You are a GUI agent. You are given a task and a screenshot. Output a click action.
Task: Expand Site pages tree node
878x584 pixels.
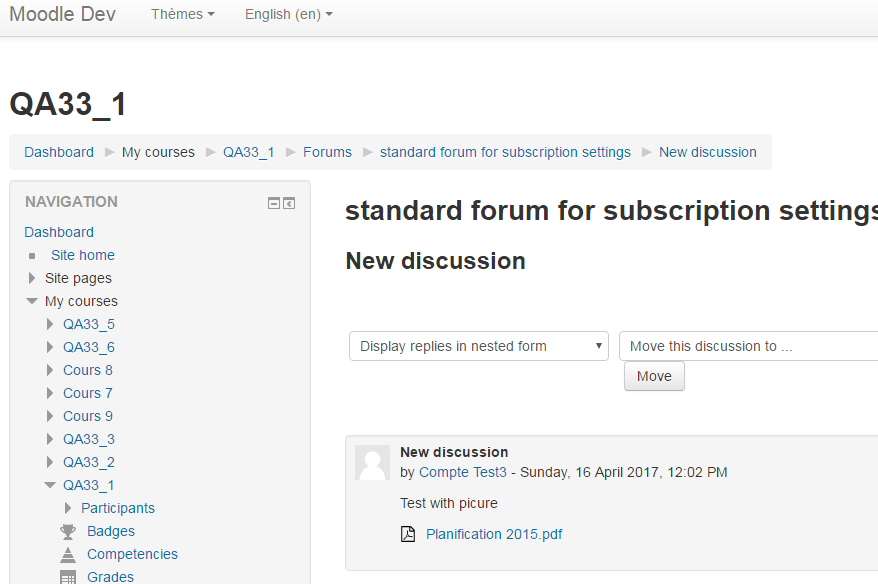click(x=32, y=278)
